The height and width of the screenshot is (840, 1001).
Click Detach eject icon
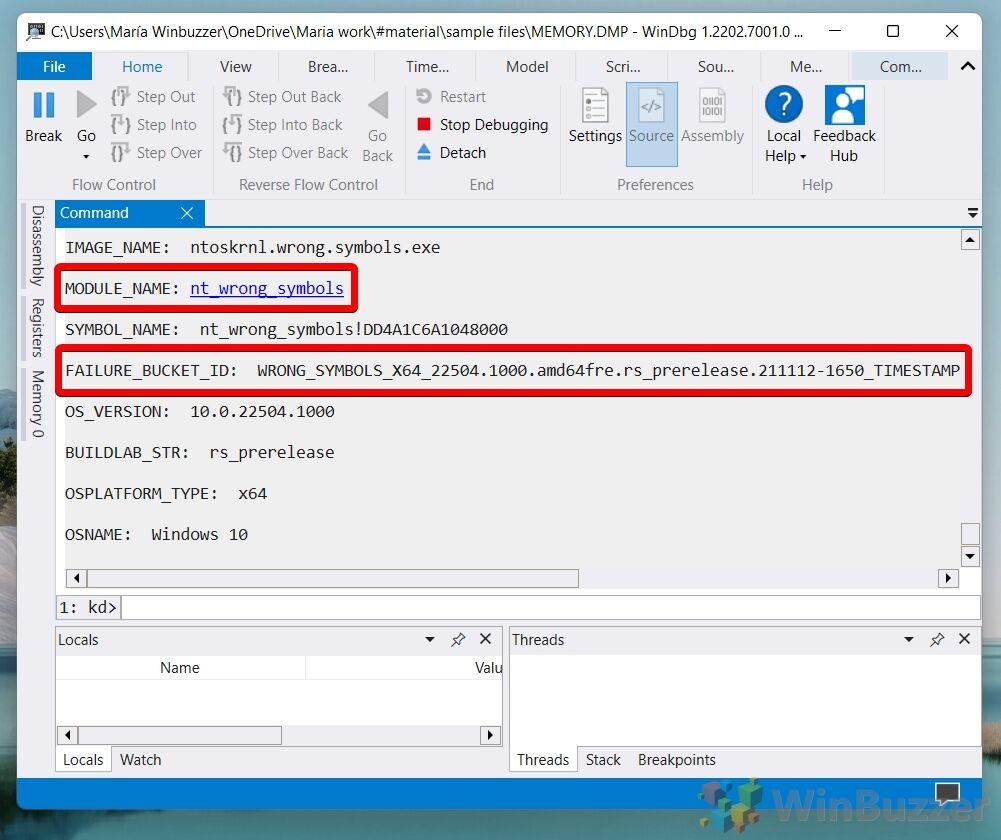[x=424, y=152]
